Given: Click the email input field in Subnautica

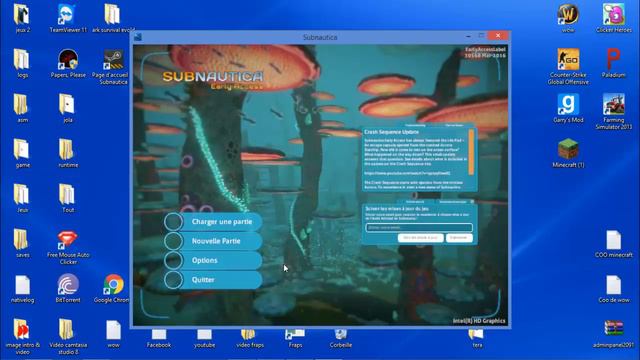Looking at the screenshot, I should coord(419,227).
